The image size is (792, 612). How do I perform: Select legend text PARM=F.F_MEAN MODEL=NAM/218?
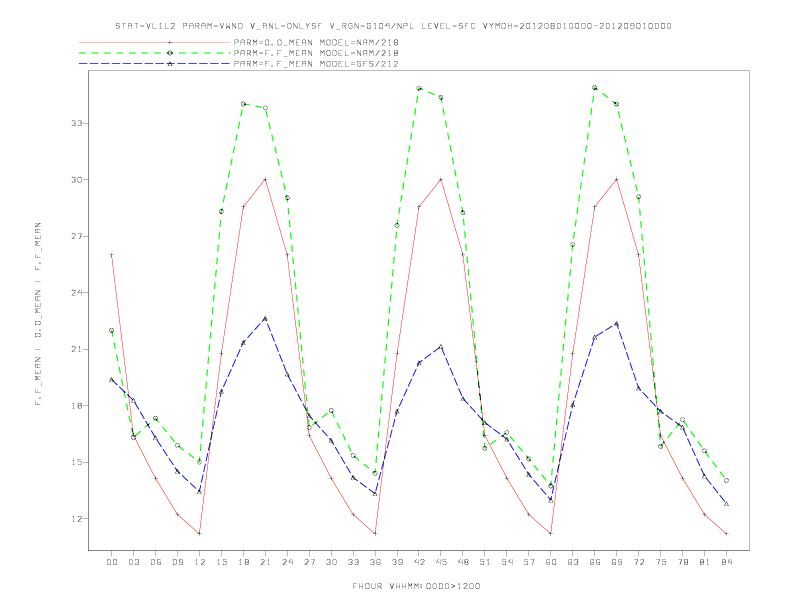pos(316,53)
